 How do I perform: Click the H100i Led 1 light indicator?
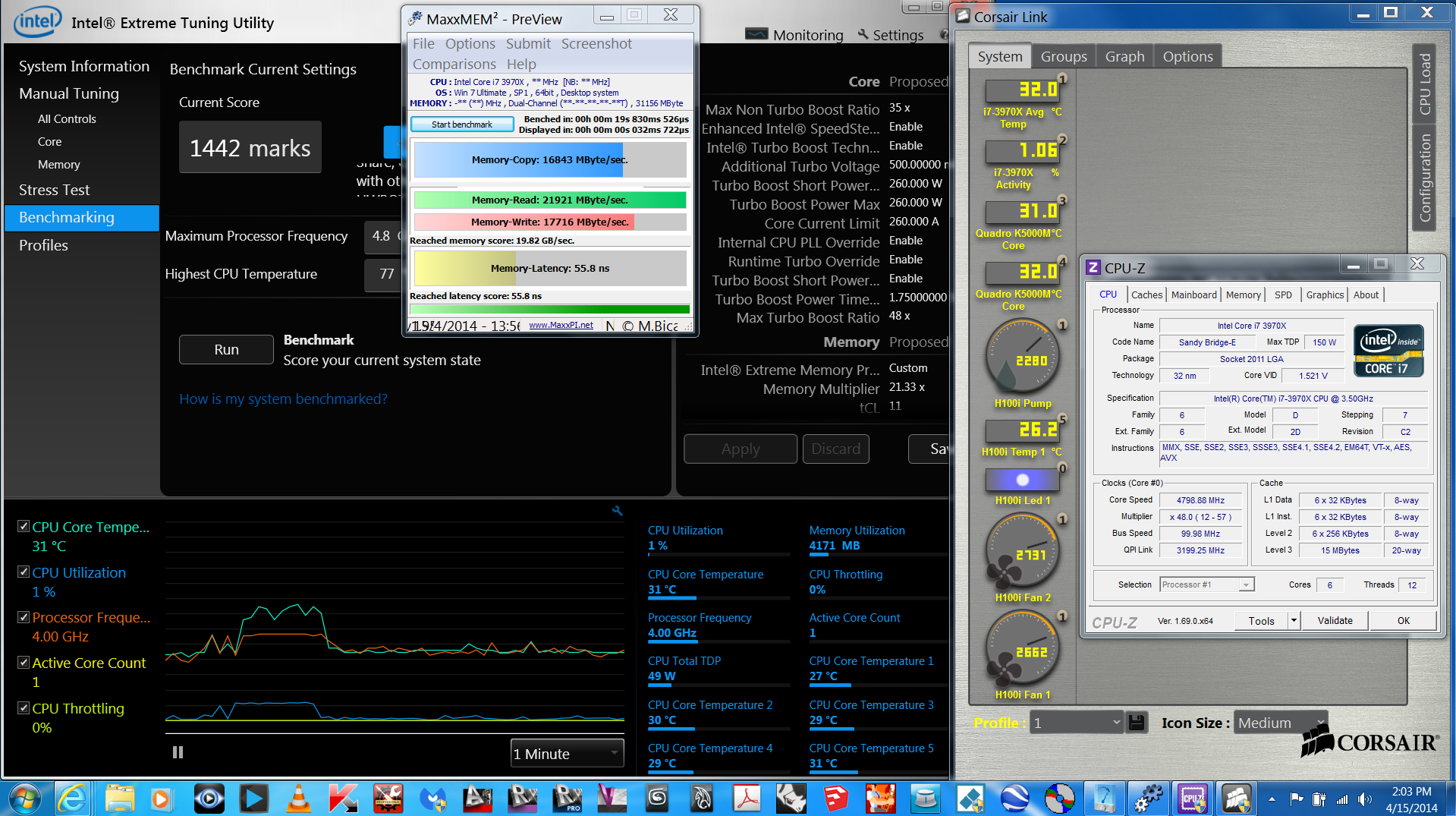[1021, 480]
